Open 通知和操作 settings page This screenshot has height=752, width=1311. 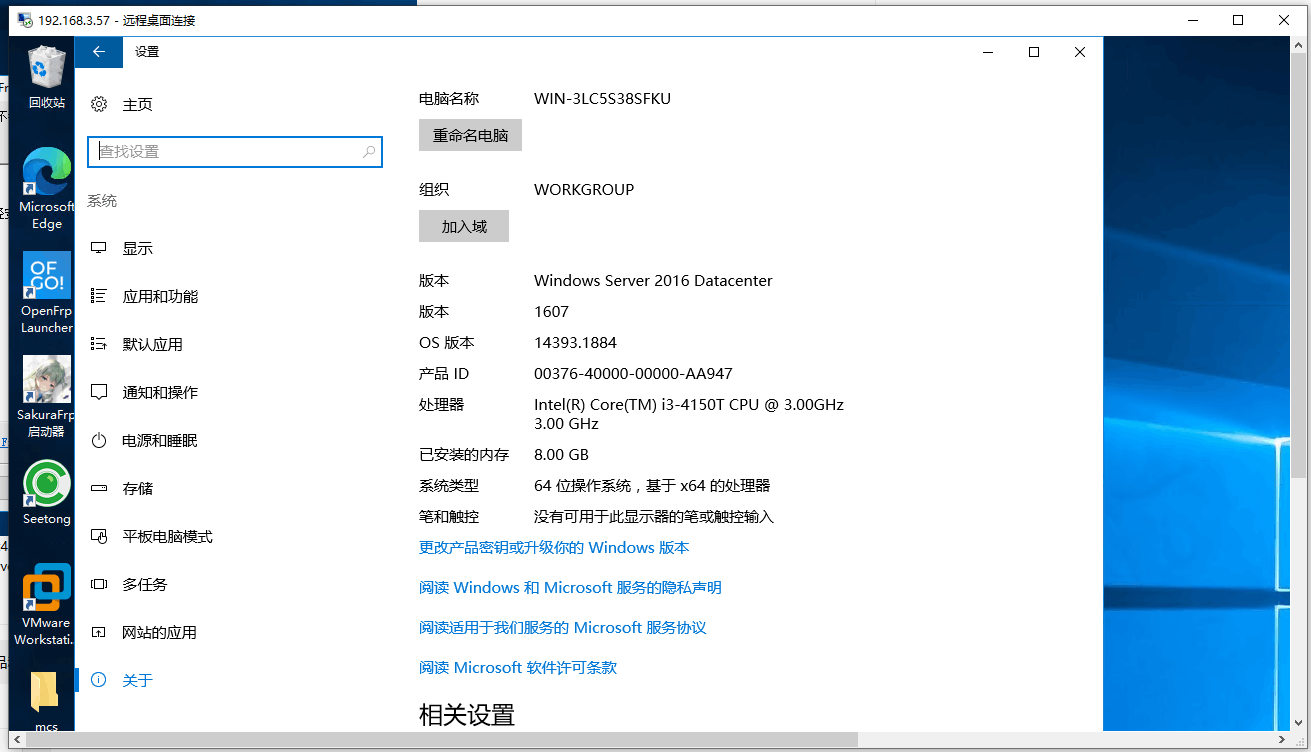pyautogui.click(x=160, y=392)
